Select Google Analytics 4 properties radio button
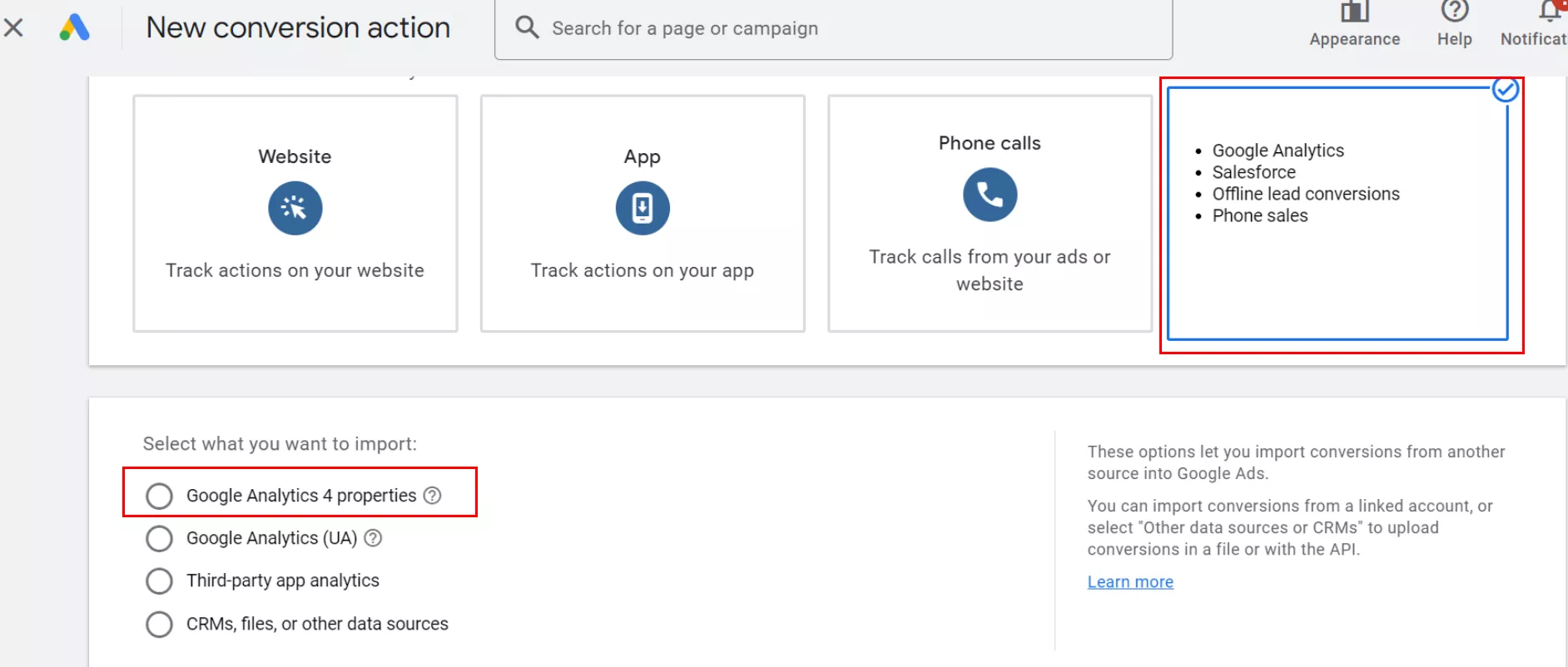This screenshot has width=1568, height=667. coord(159,496)
